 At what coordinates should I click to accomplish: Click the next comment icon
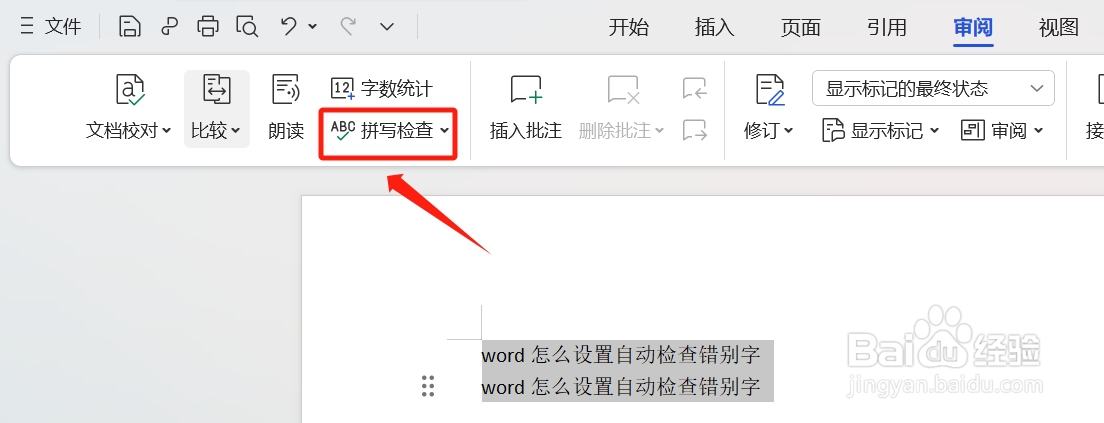[x=695, y=130]
